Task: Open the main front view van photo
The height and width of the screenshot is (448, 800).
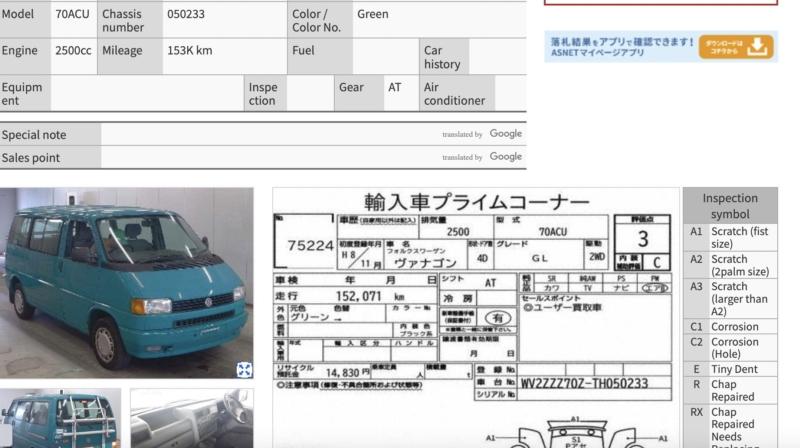Action: [126, 282]
